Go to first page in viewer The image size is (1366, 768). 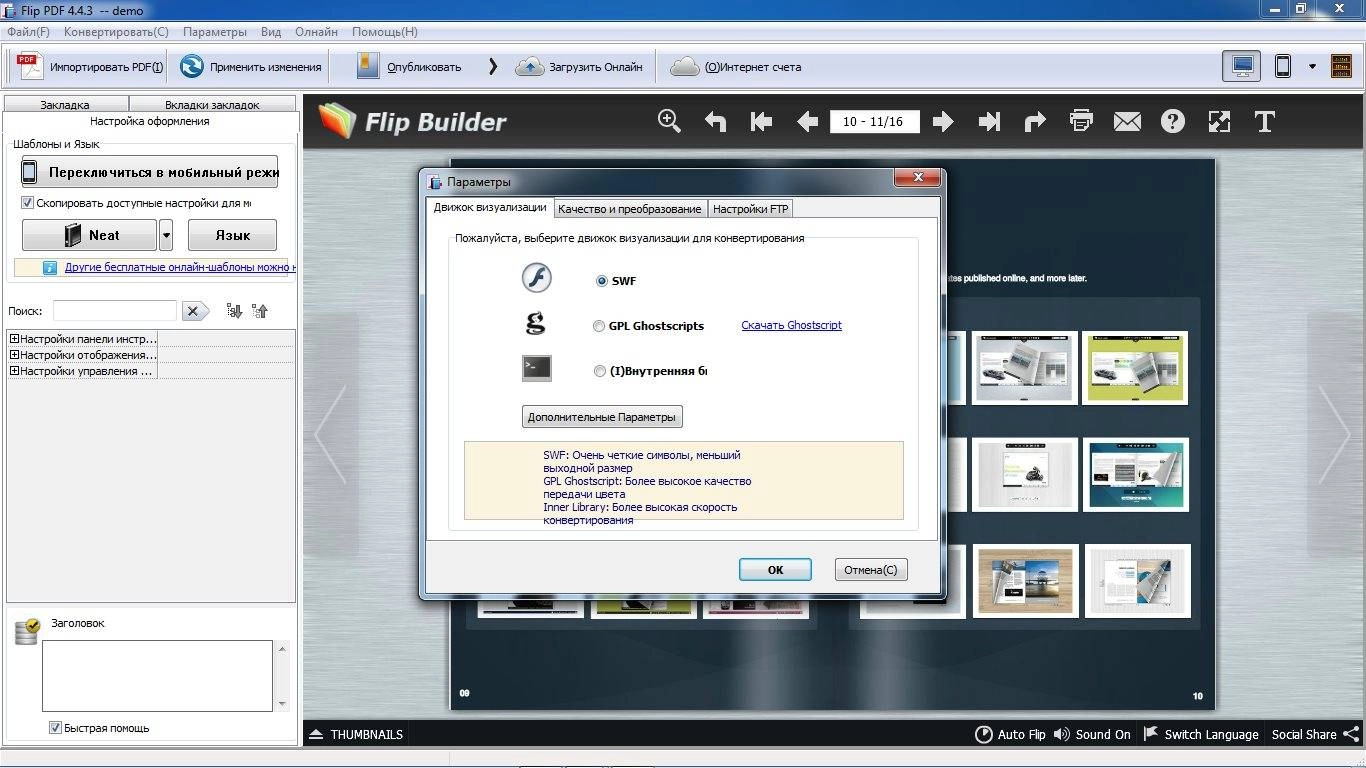click(761, 122)
